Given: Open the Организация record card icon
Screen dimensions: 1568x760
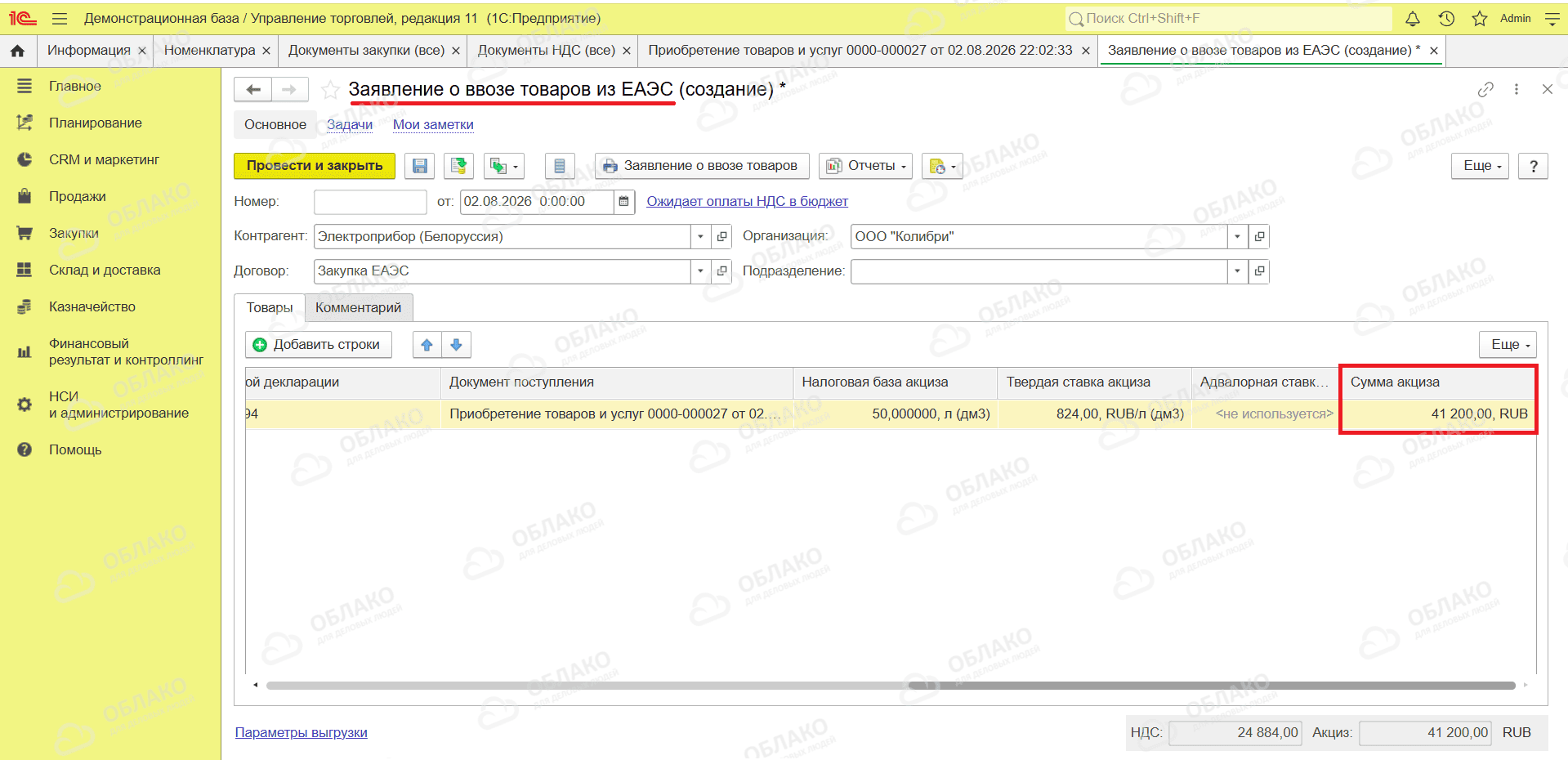Looking at the screenshot, I should click(x=1259, y=237).
